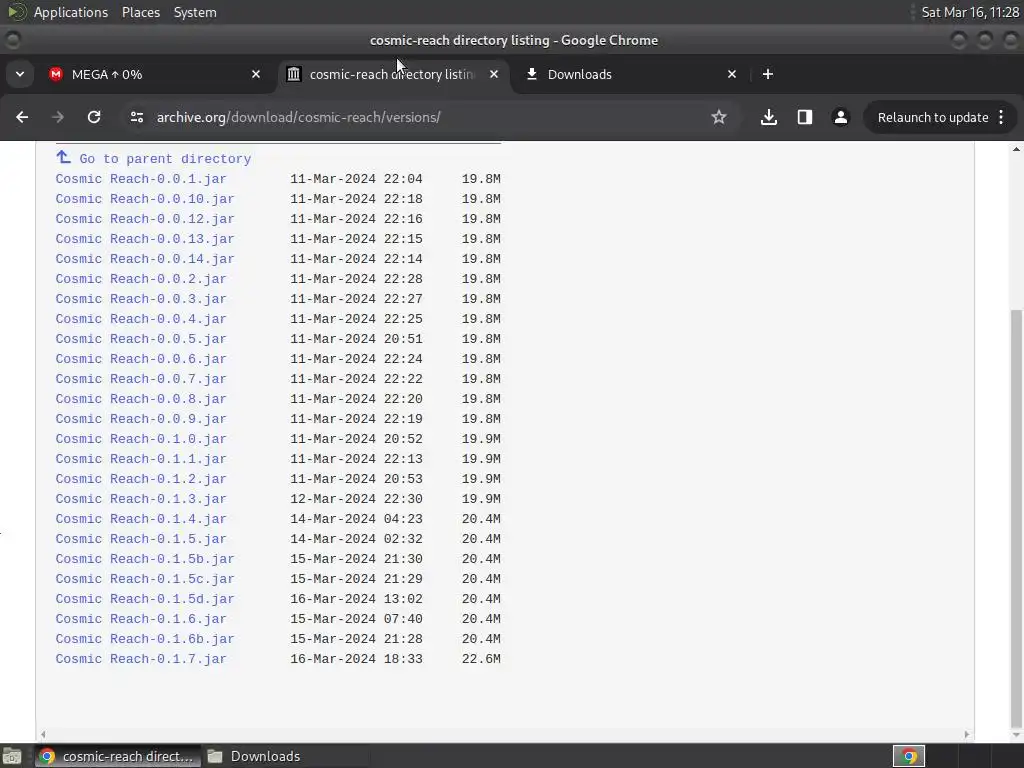The image size is (1024, 768).
Task: Open Cosmic Reach-0.0.13.jar link
Action: pyautogui.click(x=145, y=239)
